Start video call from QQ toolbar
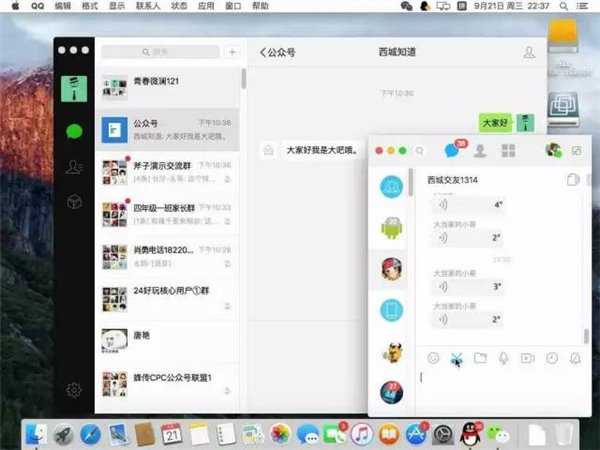Screen dimensions: 600x450 click(x=527, y=357)
